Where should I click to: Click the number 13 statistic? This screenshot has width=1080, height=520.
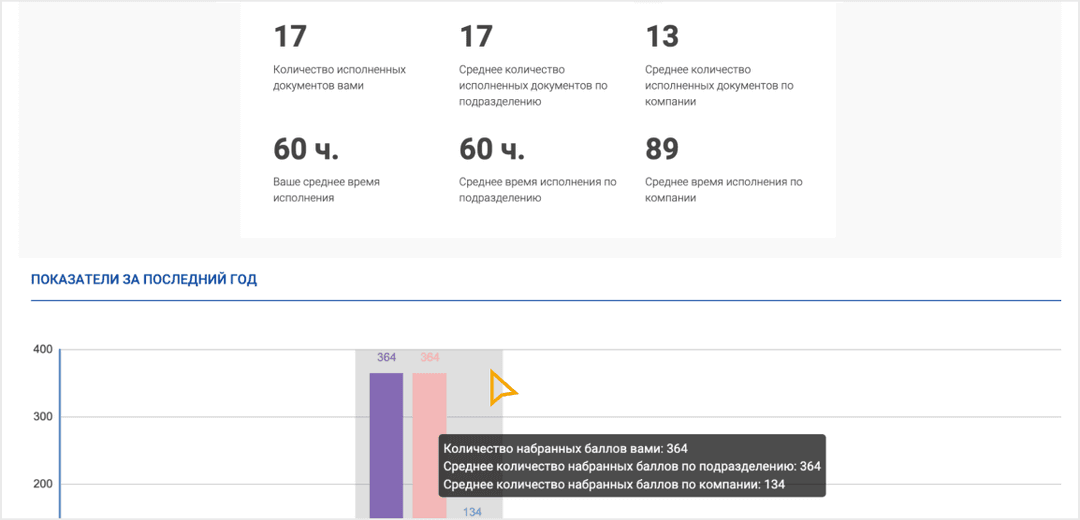click(662, 37)
